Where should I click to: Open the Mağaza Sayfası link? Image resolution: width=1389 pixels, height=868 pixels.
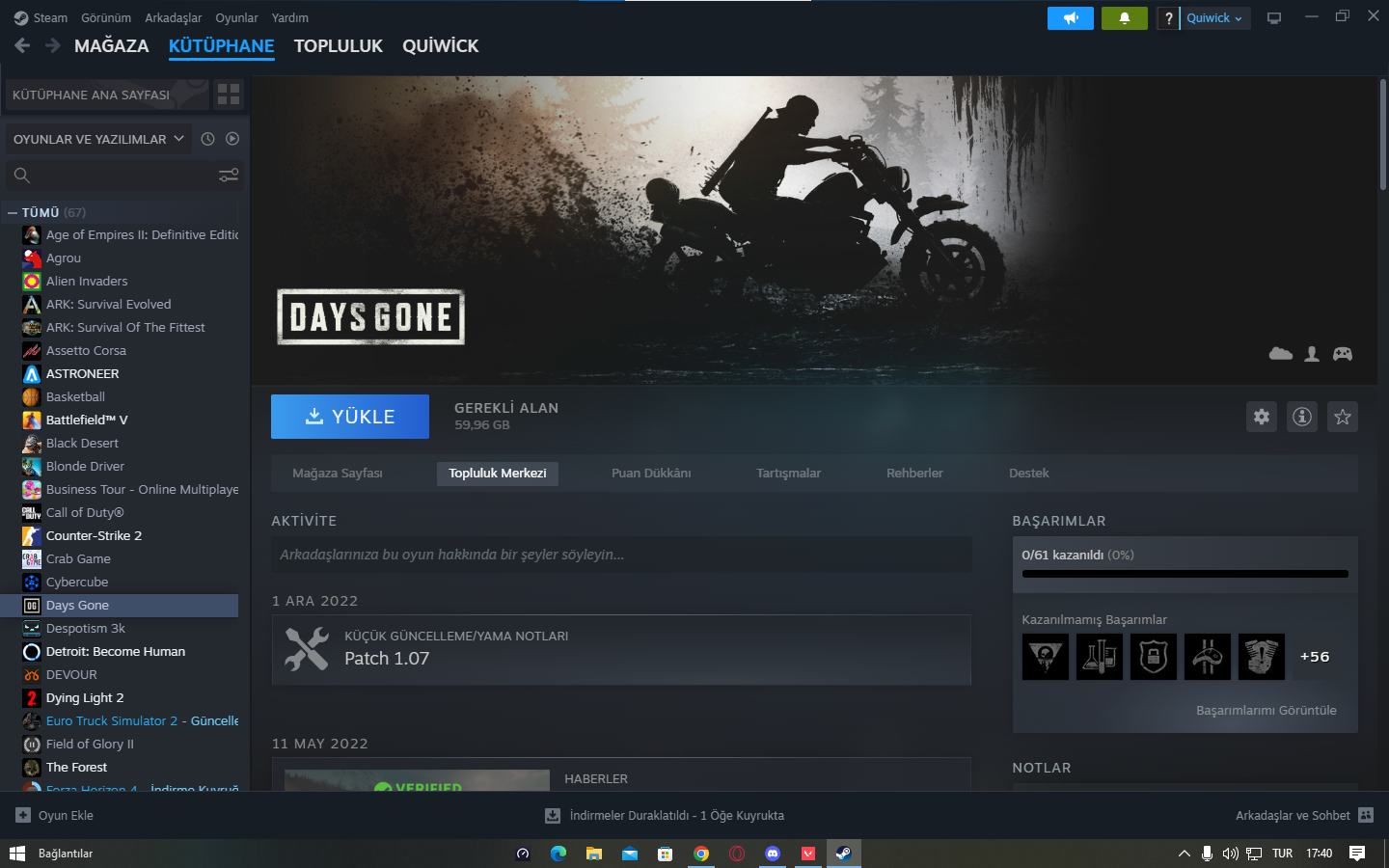[x=338, y=473]
